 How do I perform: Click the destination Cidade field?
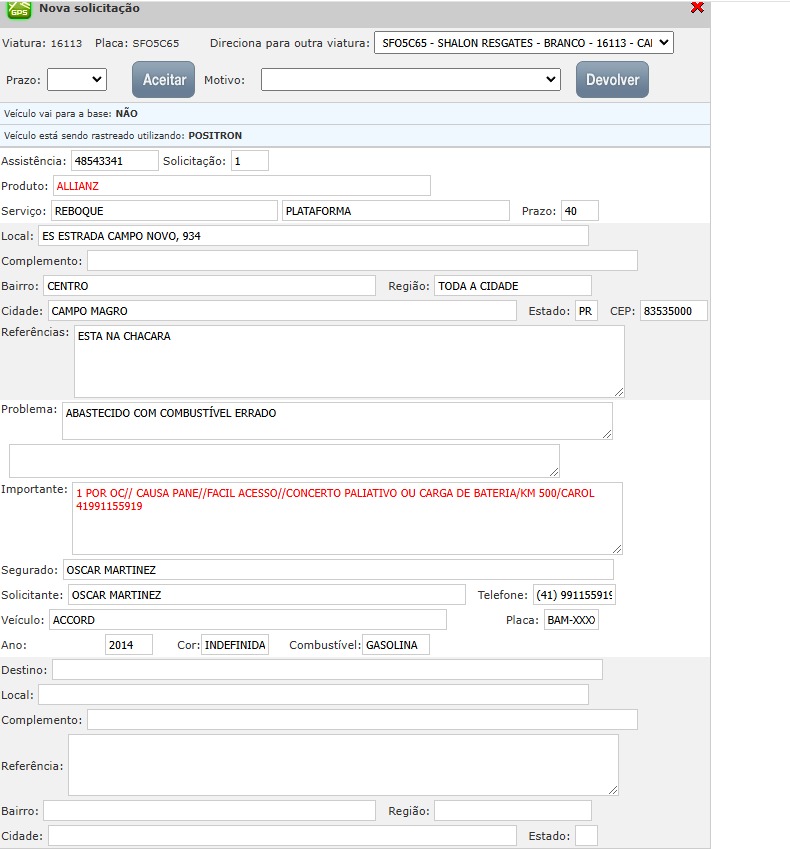tap(282, 835)
